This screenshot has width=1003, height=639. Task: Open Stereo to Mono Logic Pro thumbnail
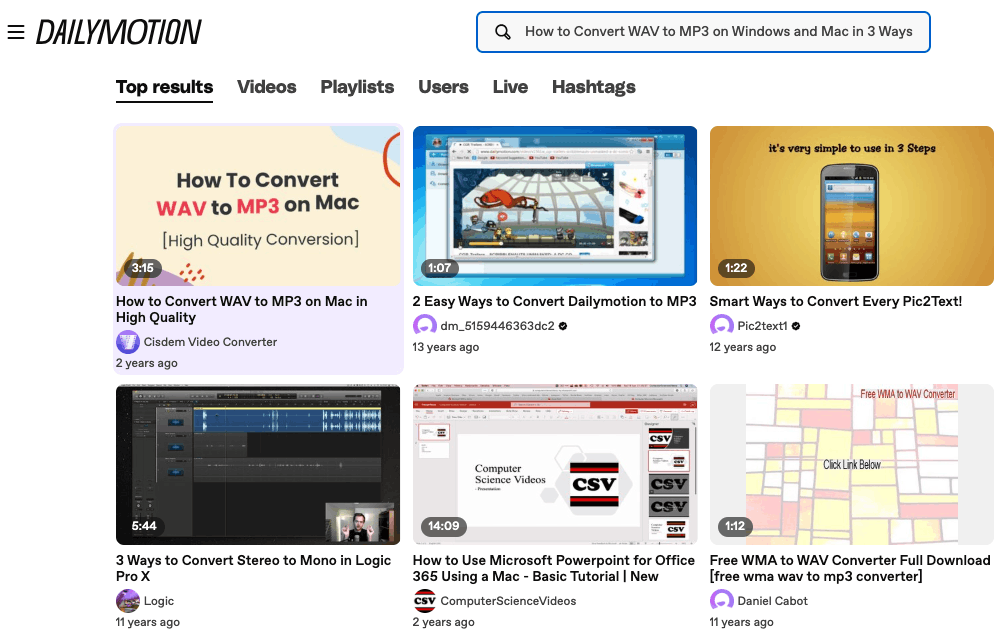point(258,464)
